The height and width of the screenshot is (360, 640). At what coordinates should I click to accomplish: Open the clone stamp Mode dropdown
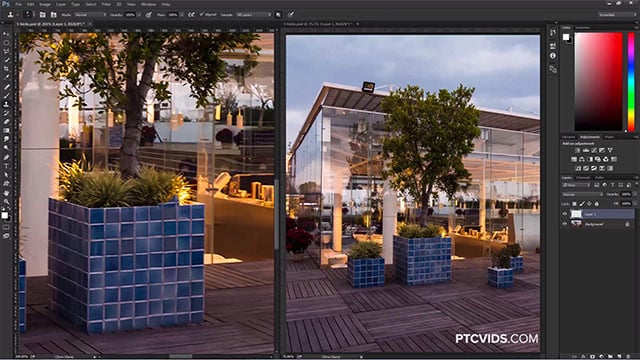point(90,15)
